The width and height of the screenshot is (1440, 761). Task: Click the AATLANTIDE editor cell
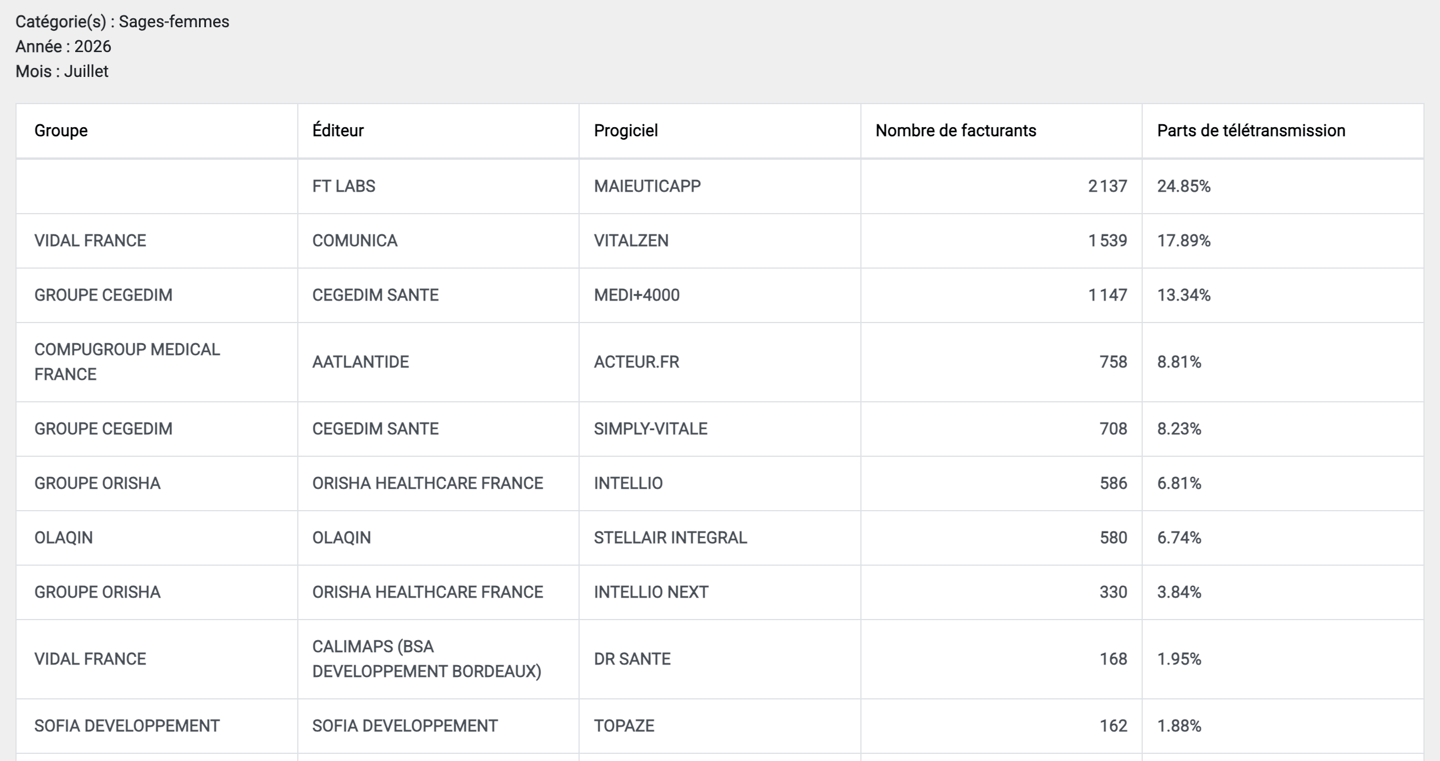(x=438, y=362)
